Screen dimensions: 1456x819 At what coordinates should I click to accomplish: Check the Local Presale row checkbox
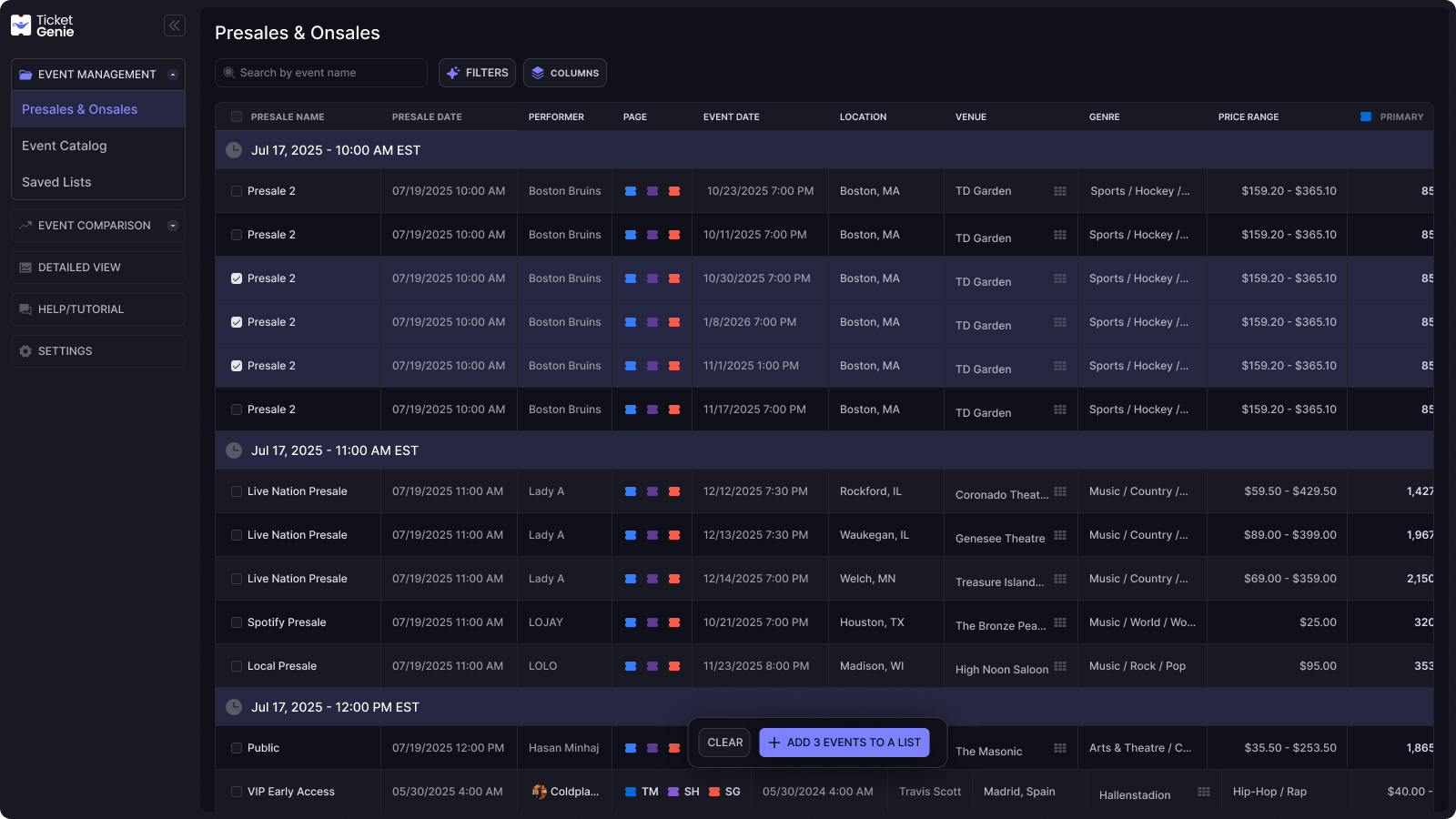237,666
